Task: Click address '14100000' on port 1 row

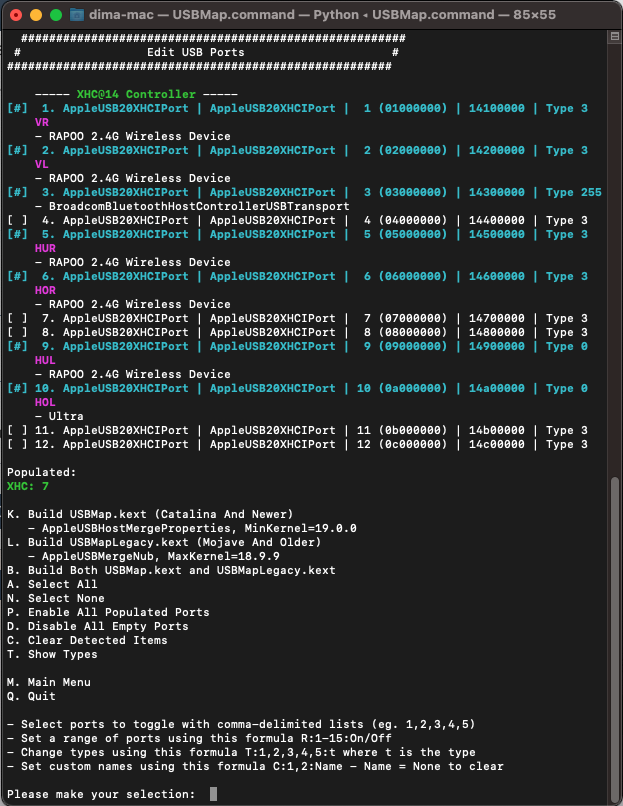Action: click(x=497, y=108)
